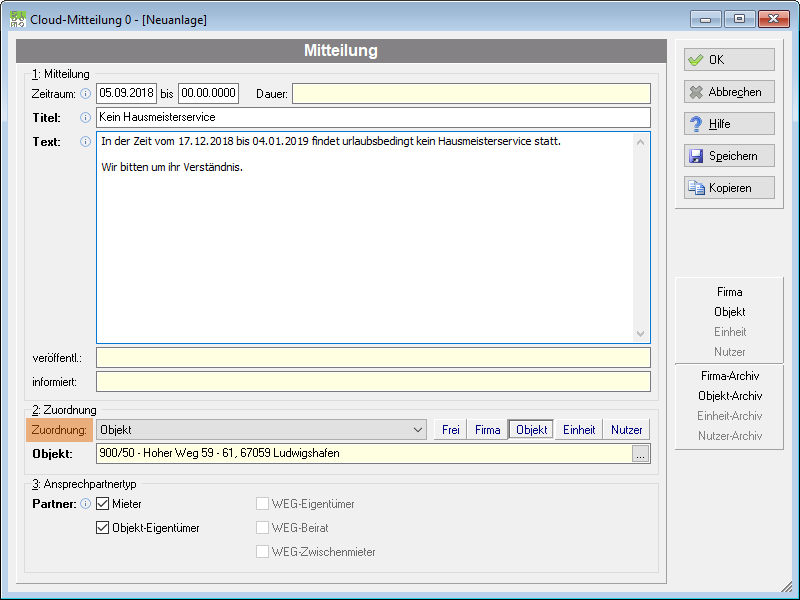Open the Objekt-Archiv link in side panel
Image resolution: width=800 pixels, height=600 pixels.
pos(730,396)
